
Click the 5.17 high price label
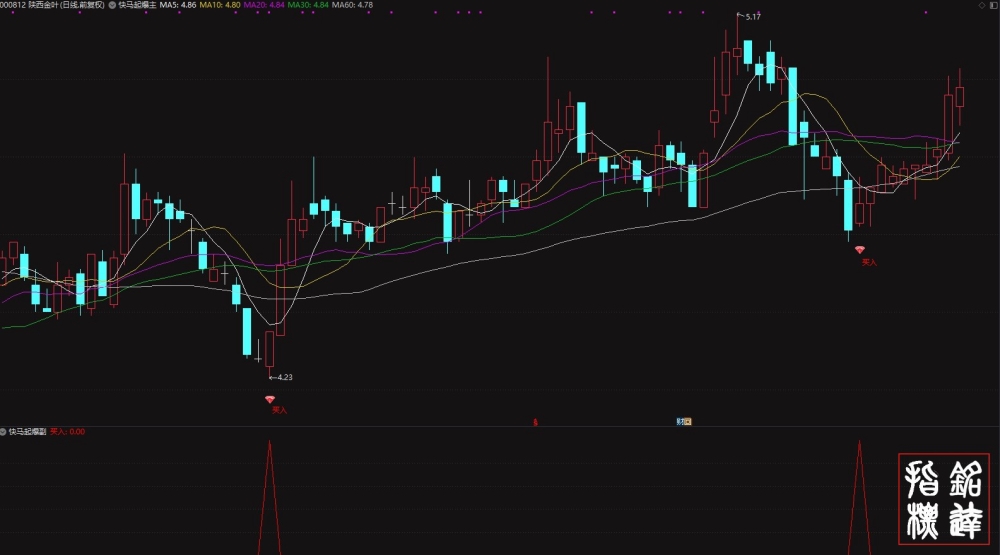click(749, 17)
